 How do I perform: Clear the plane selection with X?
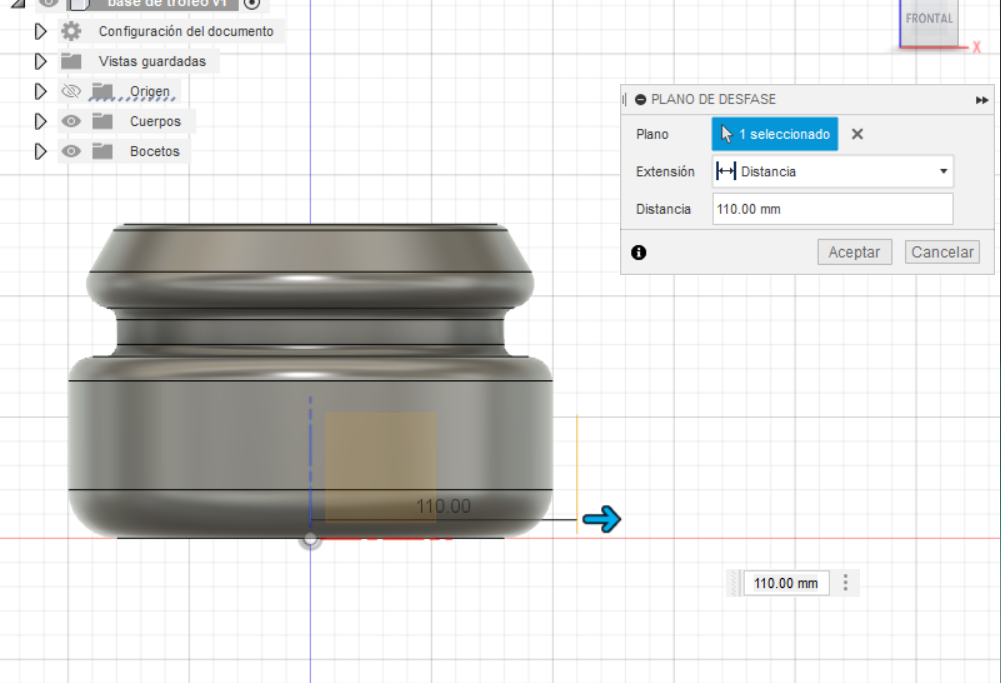pyautogui.click(x=857, y=134)
